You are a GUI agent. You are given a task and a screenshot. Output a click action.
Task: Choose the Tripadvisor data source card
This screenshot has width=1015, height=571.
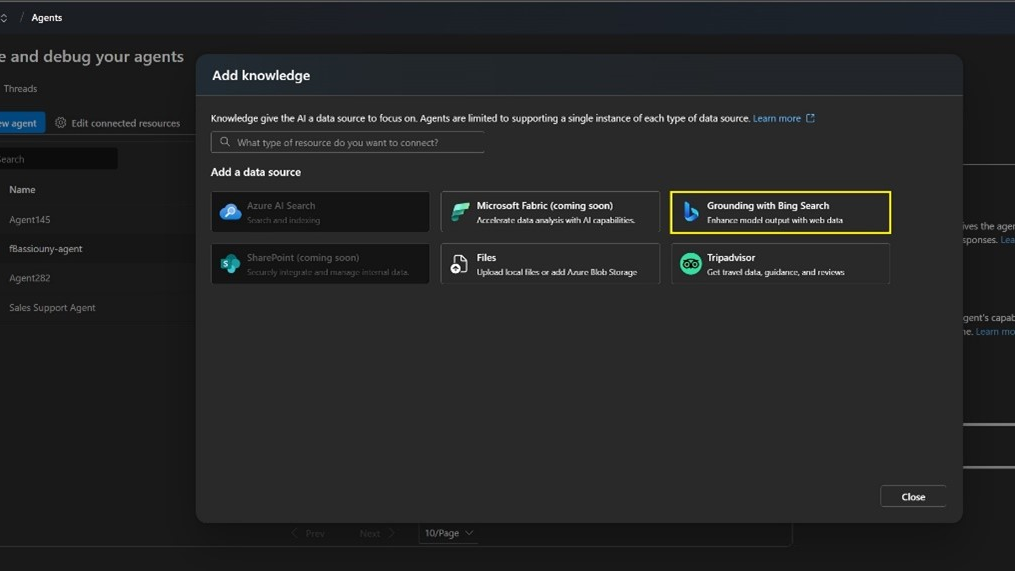(780, 263)
